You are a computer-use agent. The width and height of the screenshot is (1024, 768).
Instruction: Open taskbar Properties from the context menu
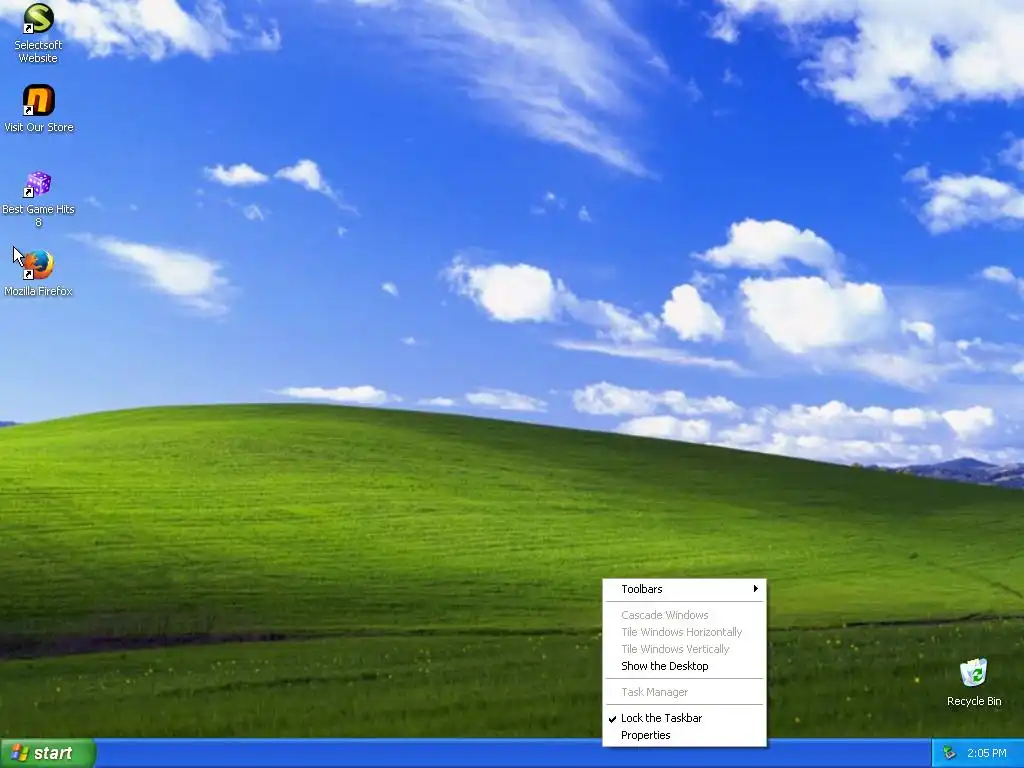(x=684, y=735)
